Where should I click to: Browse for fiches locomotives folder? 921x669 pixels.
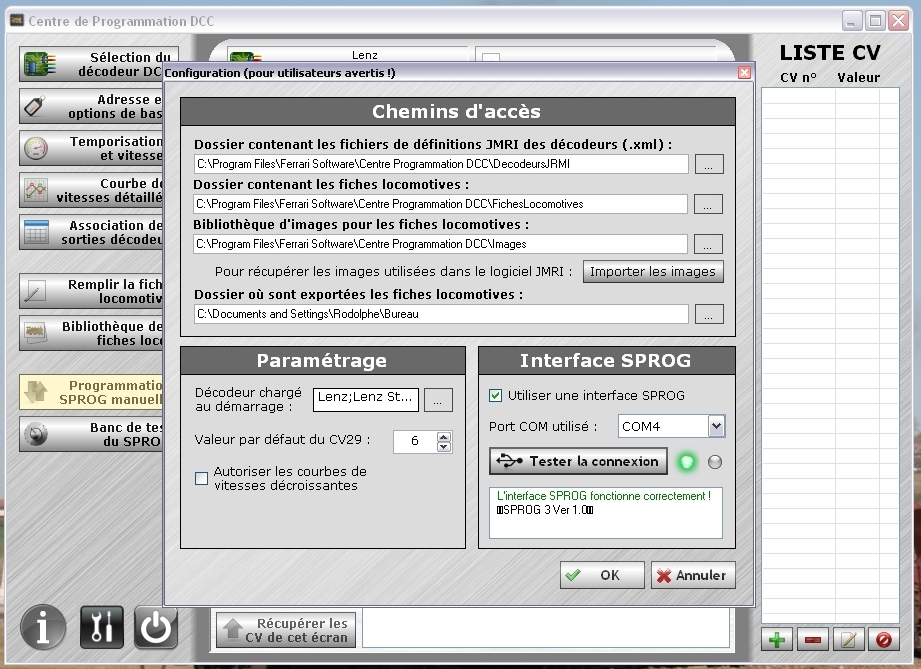tap(708, 204)
